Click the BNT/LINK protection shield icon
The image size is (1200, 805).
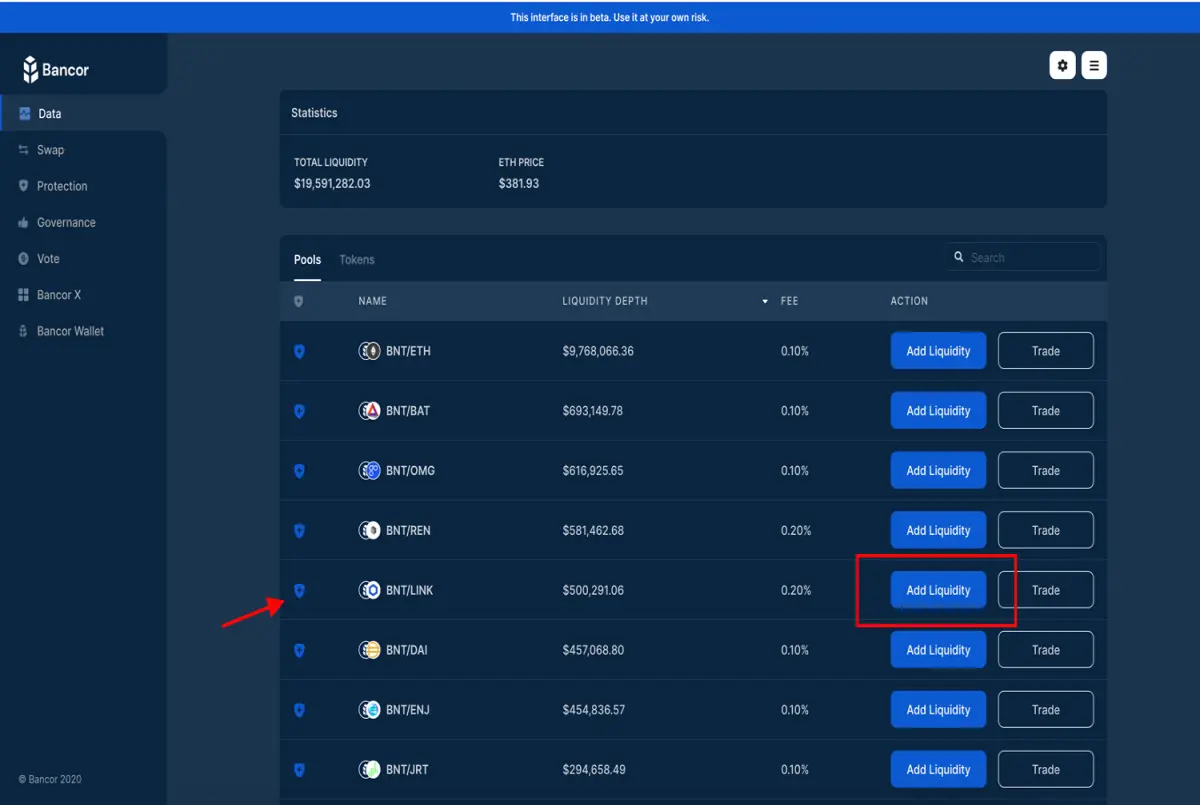pyautogui.click(x=299, y=591)
